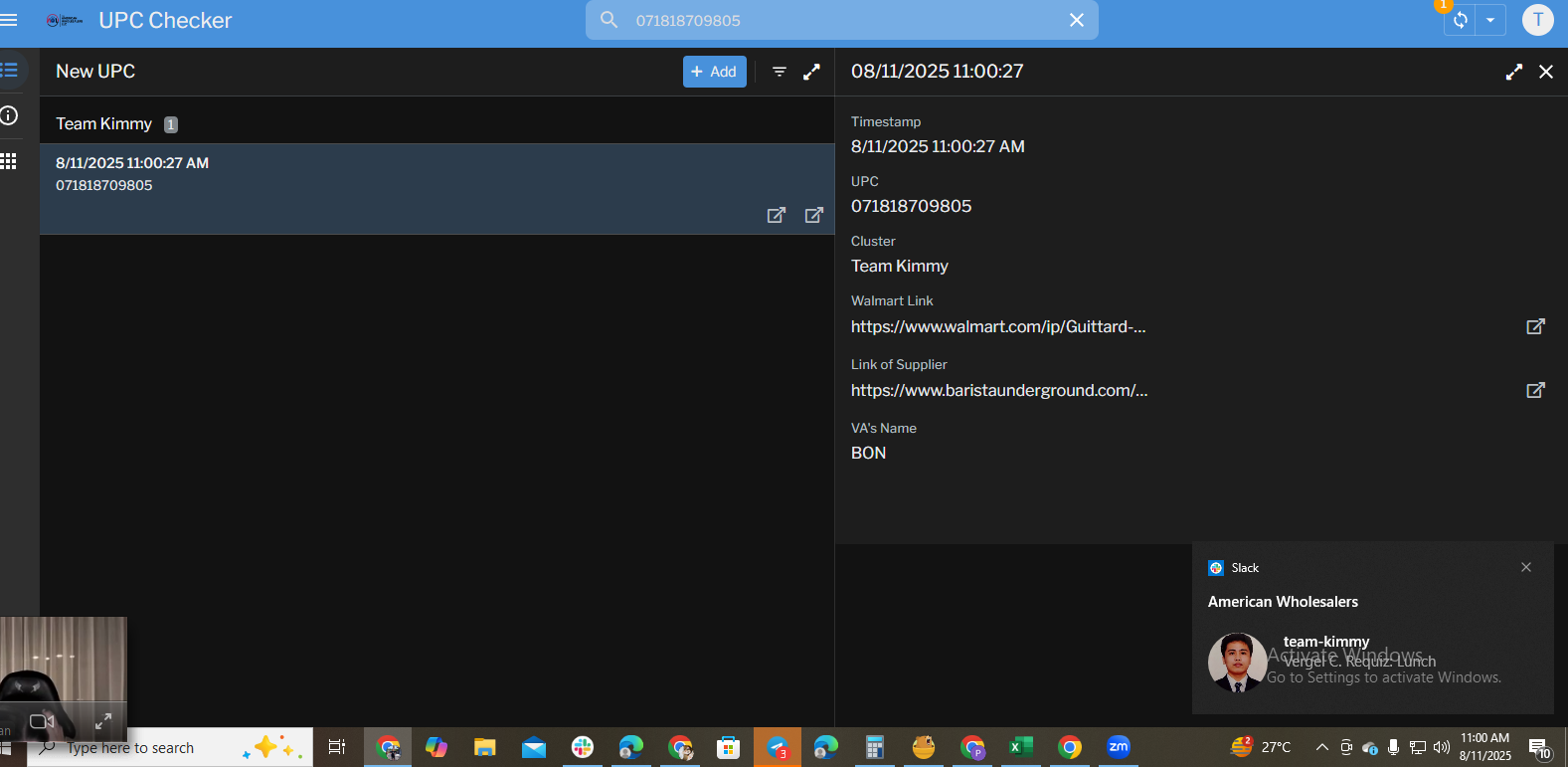Expand the detail panel to fullscreen

pyautogui.click(x=1513, y=72)
